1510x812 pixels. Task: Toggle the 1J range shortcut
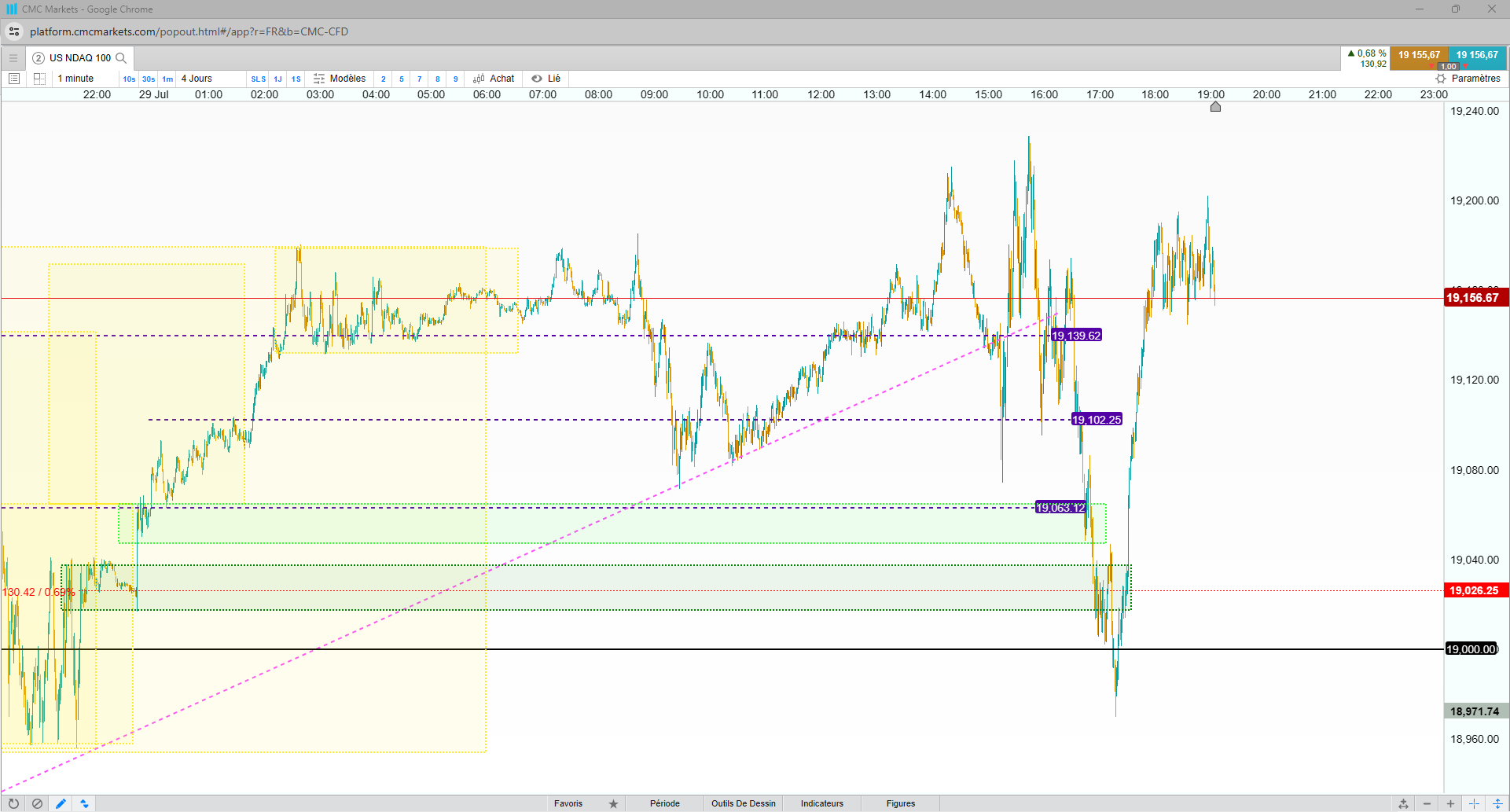pos(277,79)
